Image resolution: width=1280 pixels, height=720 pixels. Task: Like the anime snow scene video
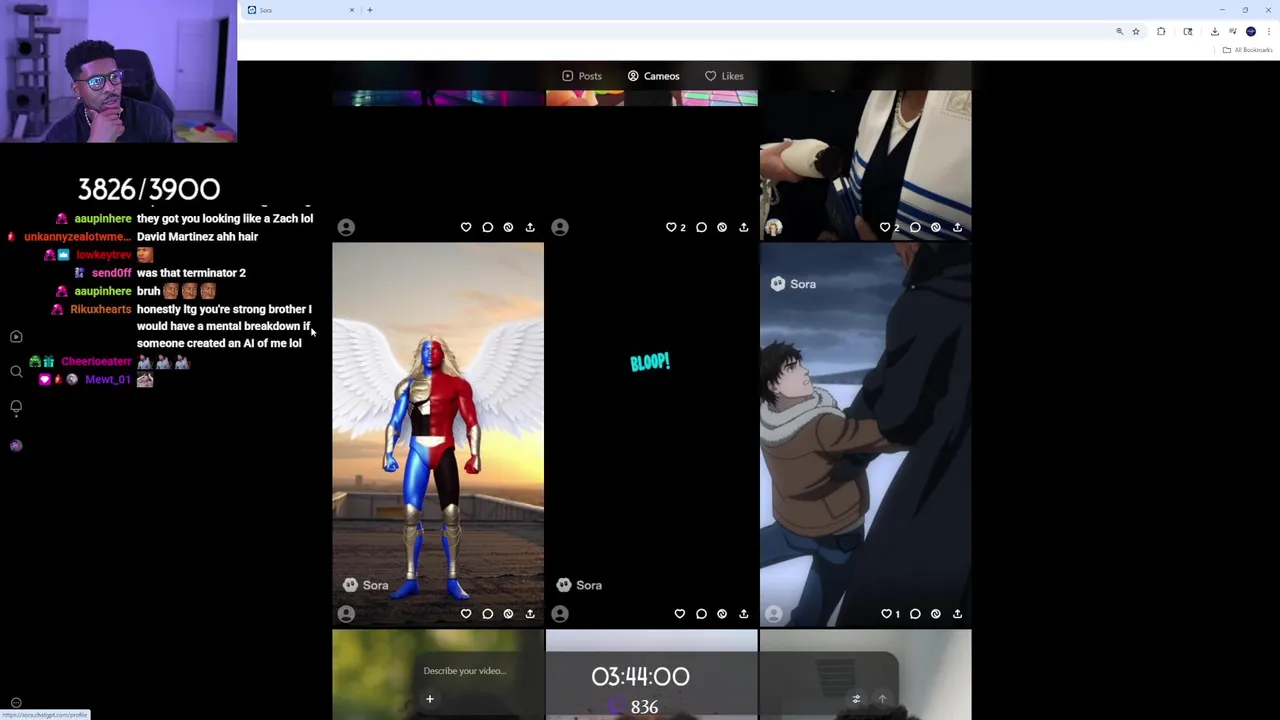(886, 614)
